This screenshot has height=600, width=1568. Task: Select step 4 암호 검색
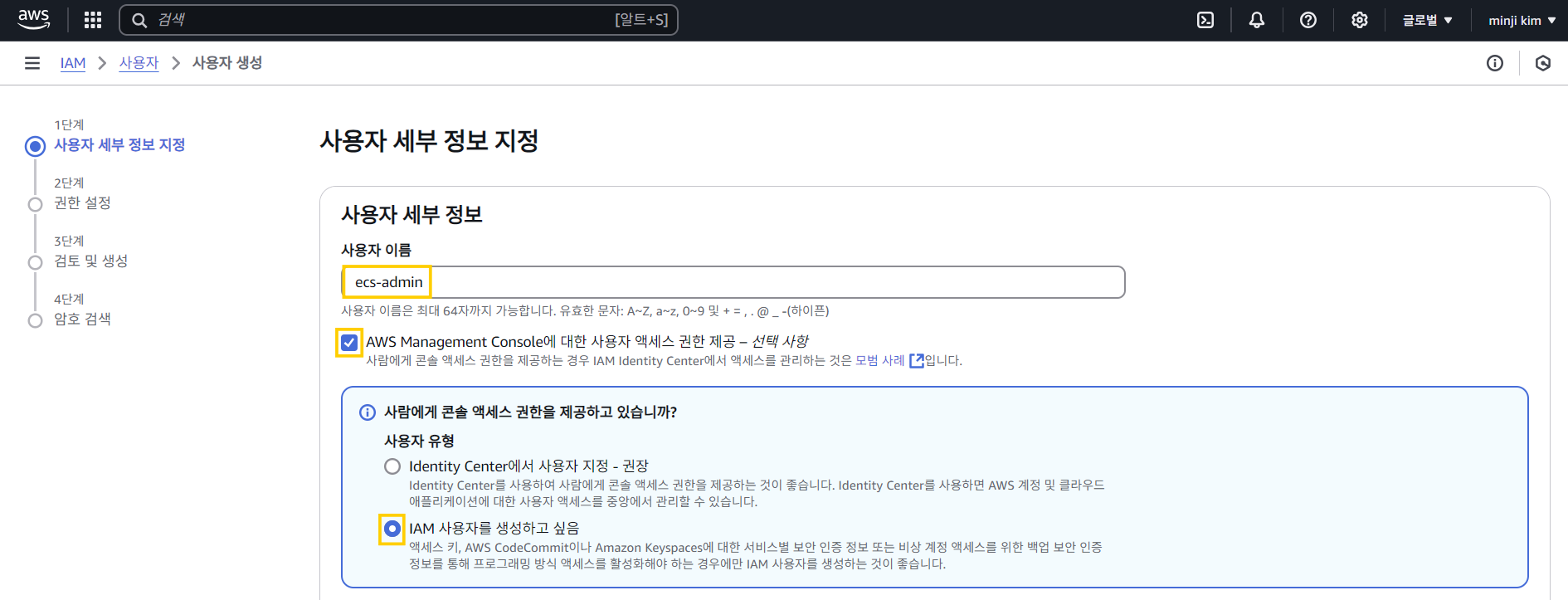pos(82,319)
